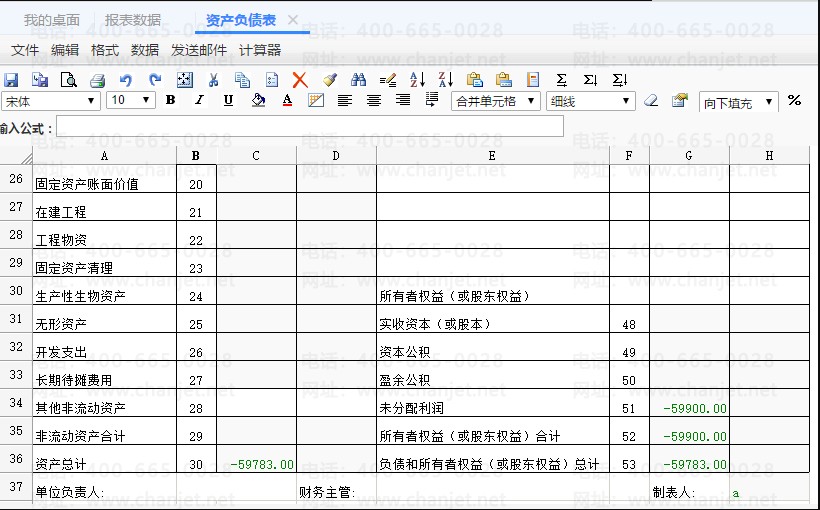Open the 格式 menu
The height and width of the screenshot is (510, 820).
pos(105,50)
